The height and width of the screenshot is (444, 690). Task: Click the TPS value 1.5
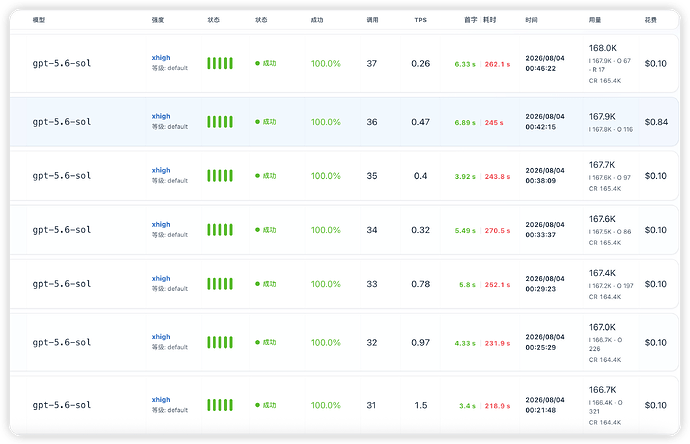[421, 405]
